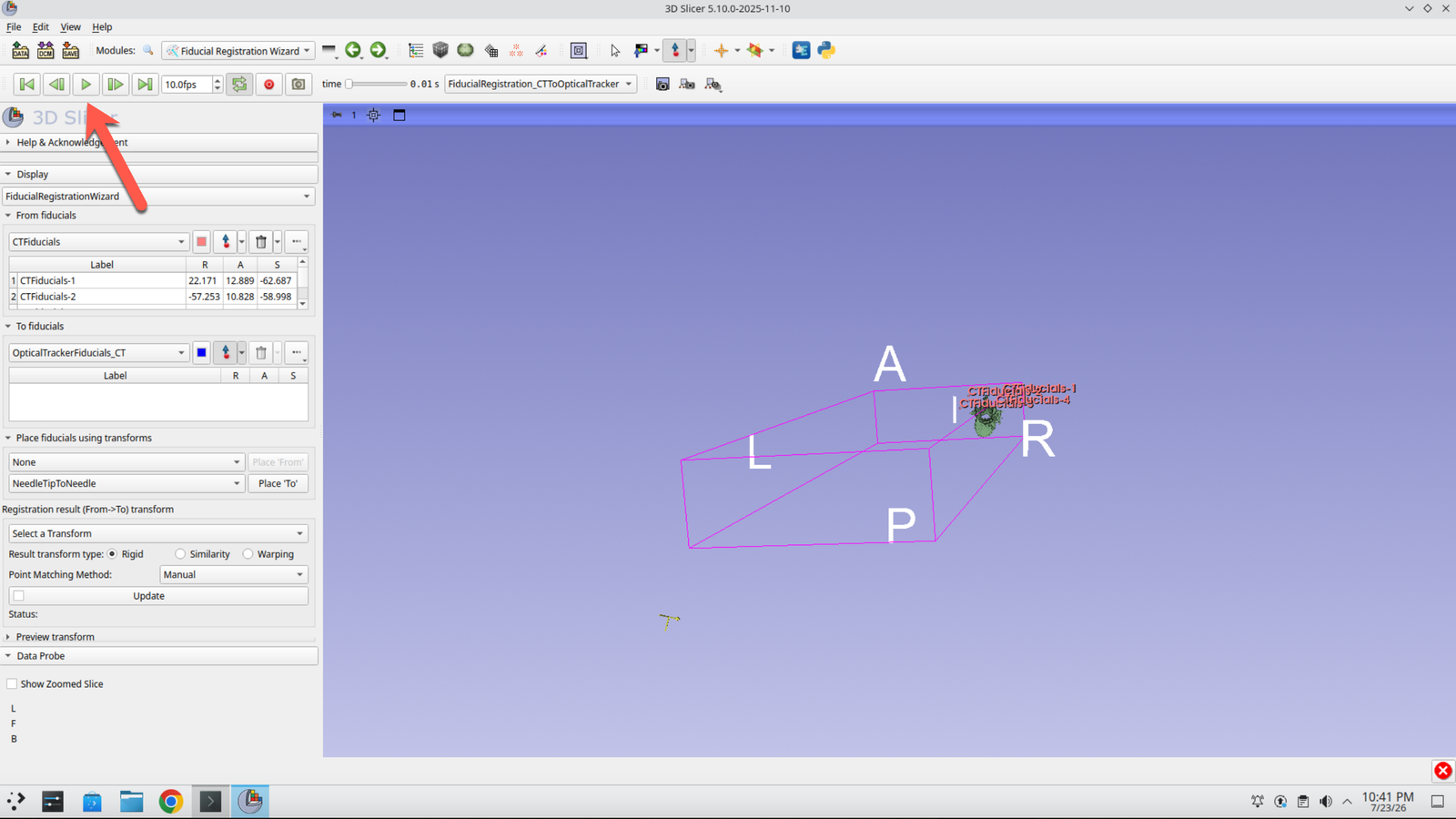Jump to last frame in sequence browser
Viewport: 1456px width, 819px height.
pyautogui.click(x=145, y=85)
